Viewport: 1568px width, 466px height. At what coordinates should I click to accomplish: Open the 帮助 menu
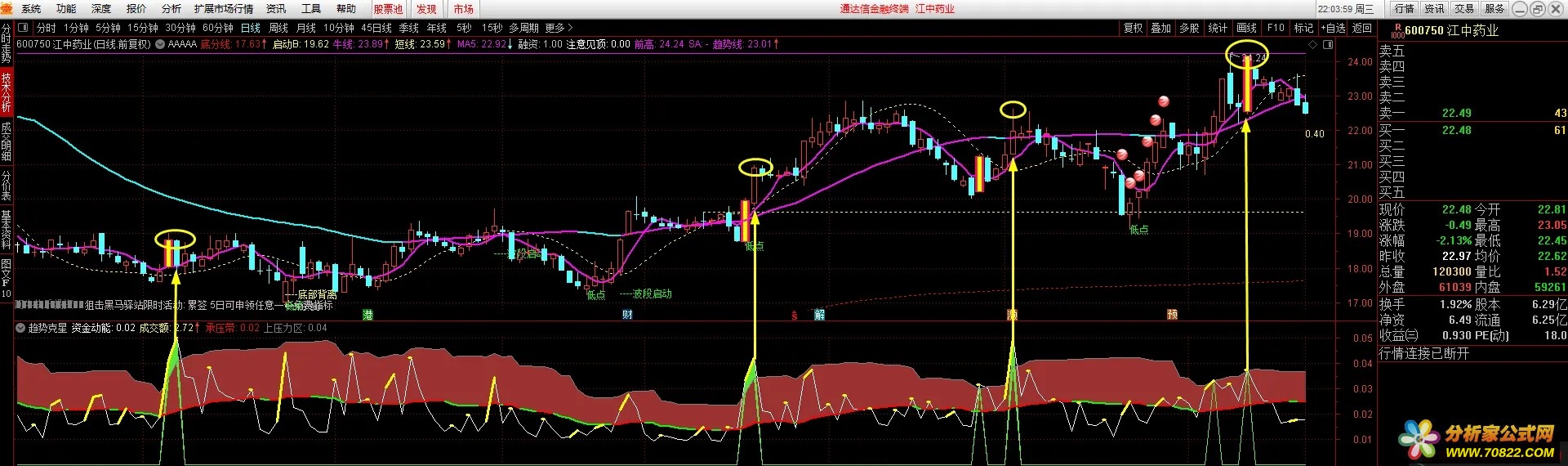(x=346, y=9)
